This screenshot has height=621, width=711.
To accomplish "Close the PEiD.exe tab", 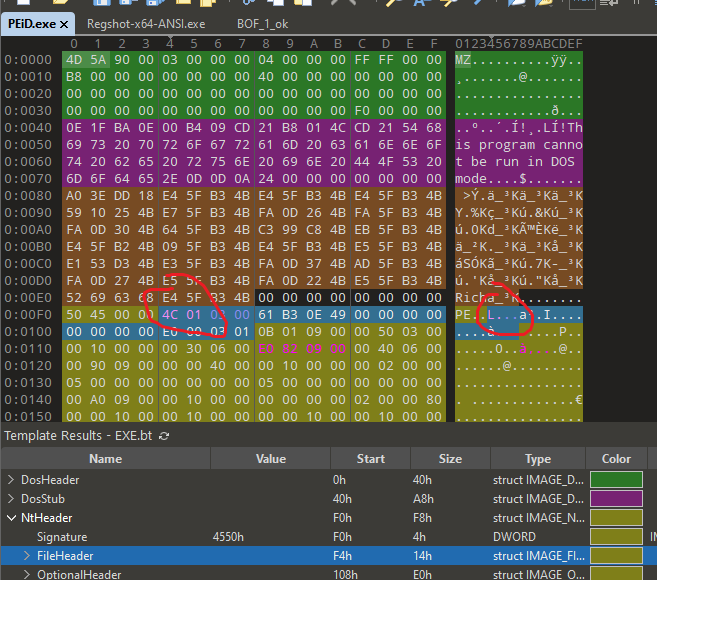I will [64, 24].
